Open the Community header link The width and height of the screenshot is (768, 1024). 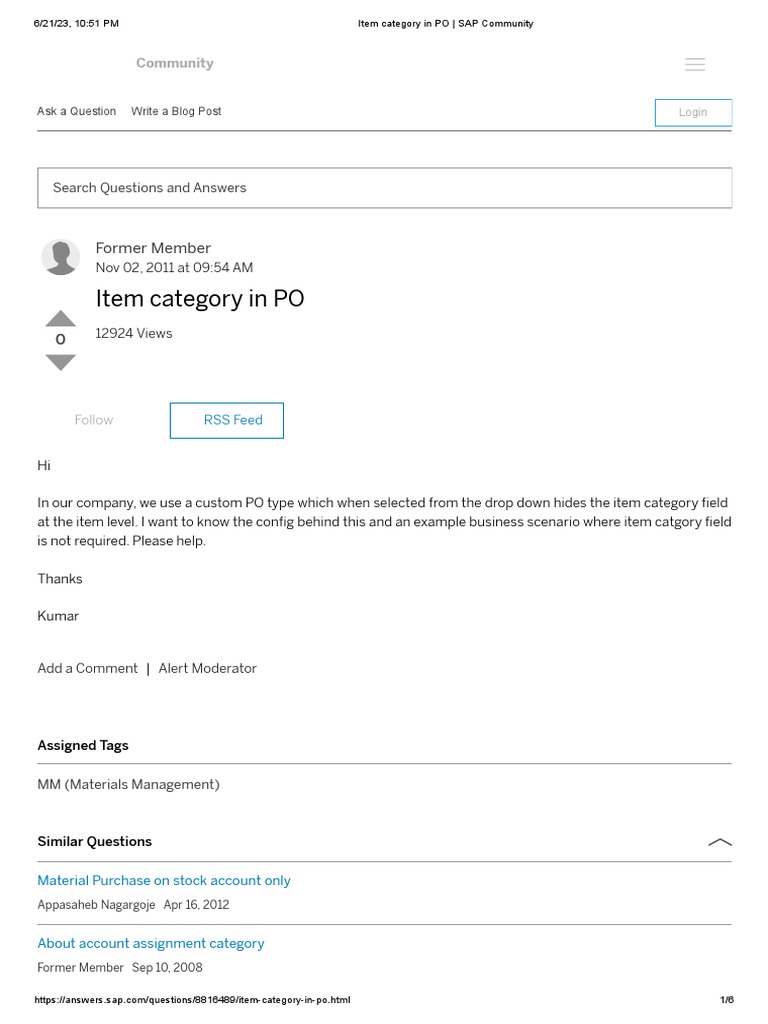175,63
